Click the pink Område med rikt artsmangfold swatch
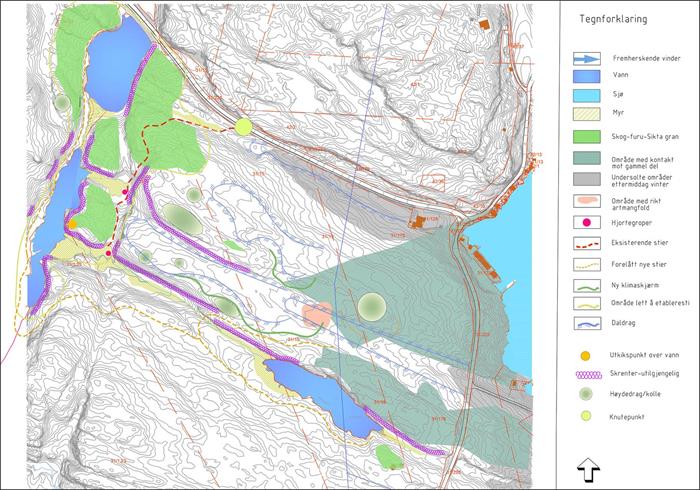700x490 pixels. pos(585,203)
